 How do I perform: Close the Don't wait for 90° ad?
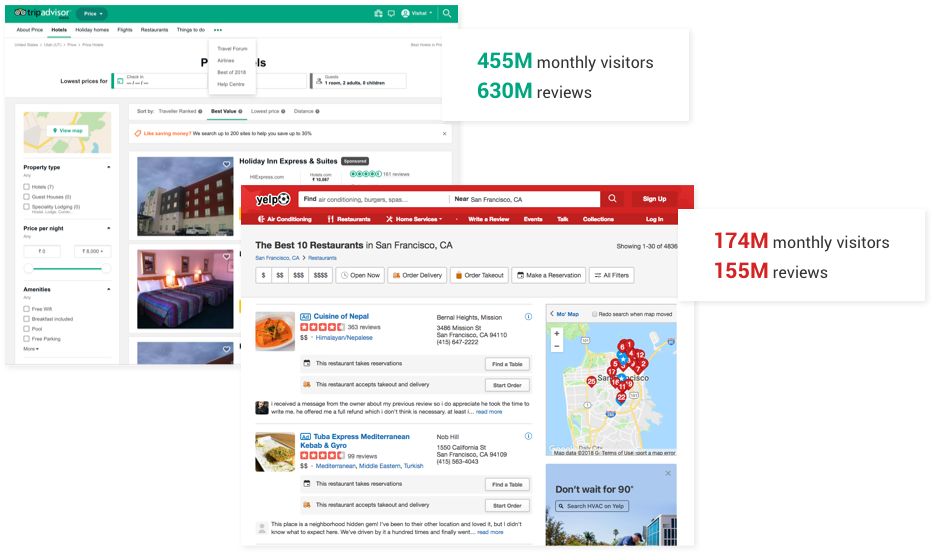tap(668, 473)
